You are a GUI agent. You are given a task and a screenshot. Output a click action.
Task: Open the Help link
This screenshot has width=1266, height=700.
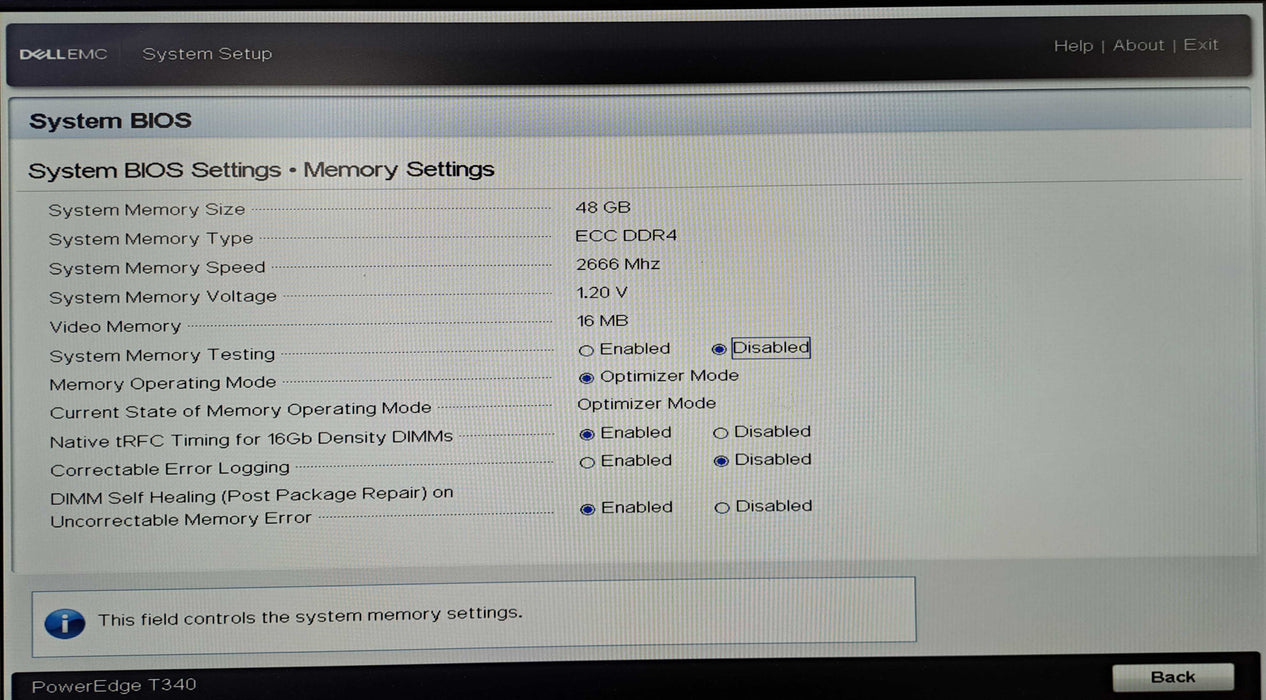[1073, 46]
